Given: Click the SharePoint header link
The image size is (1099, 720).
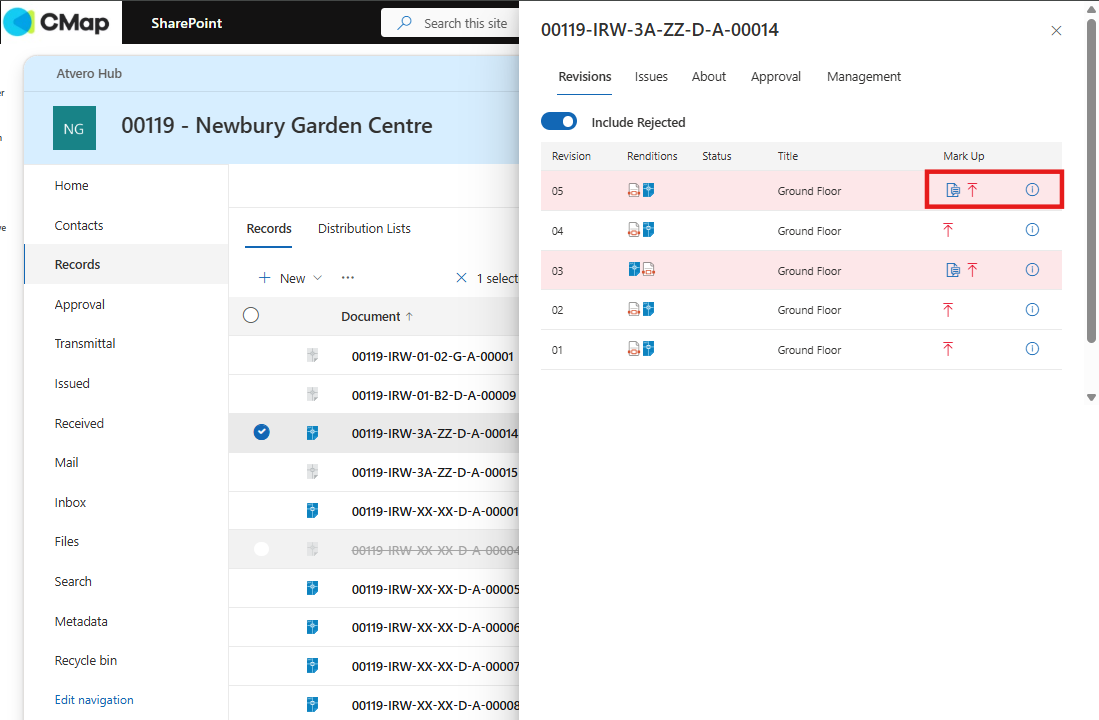Looking at the screenshot, I should coord(186,23).
